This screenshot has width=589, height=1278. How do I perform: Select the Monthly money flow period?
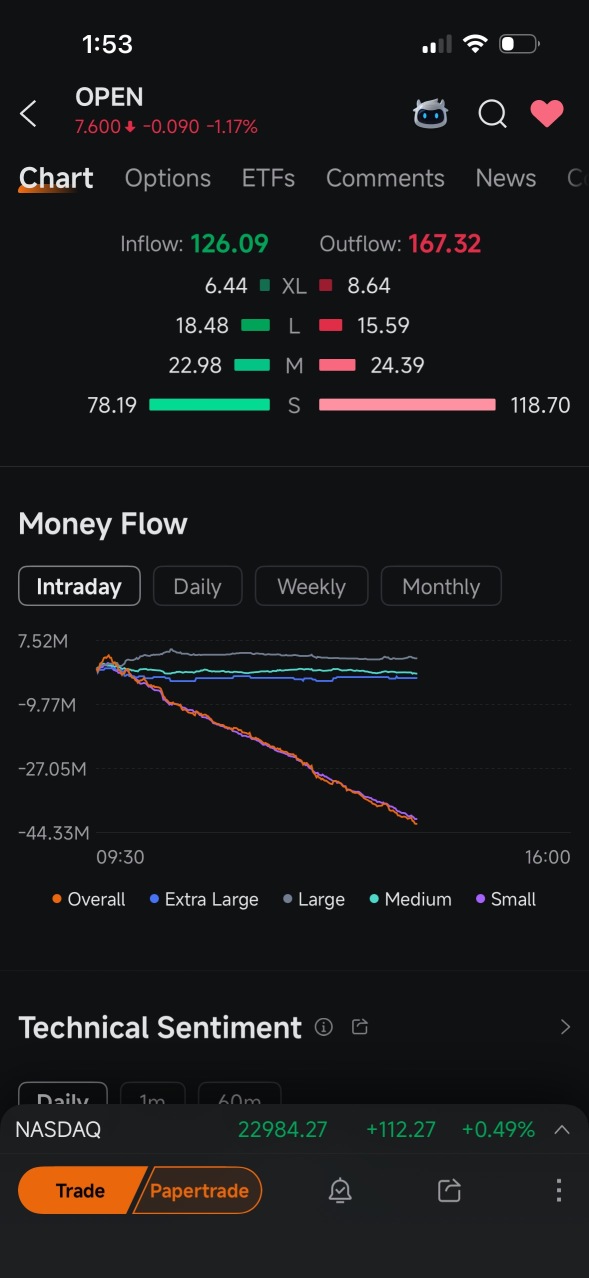441,586
